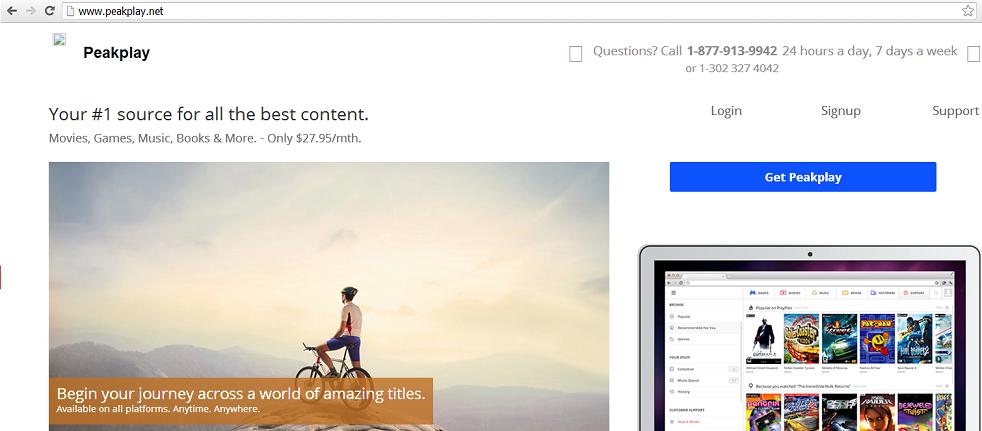Go to the Signup page
982x431 pixels.
840,111
